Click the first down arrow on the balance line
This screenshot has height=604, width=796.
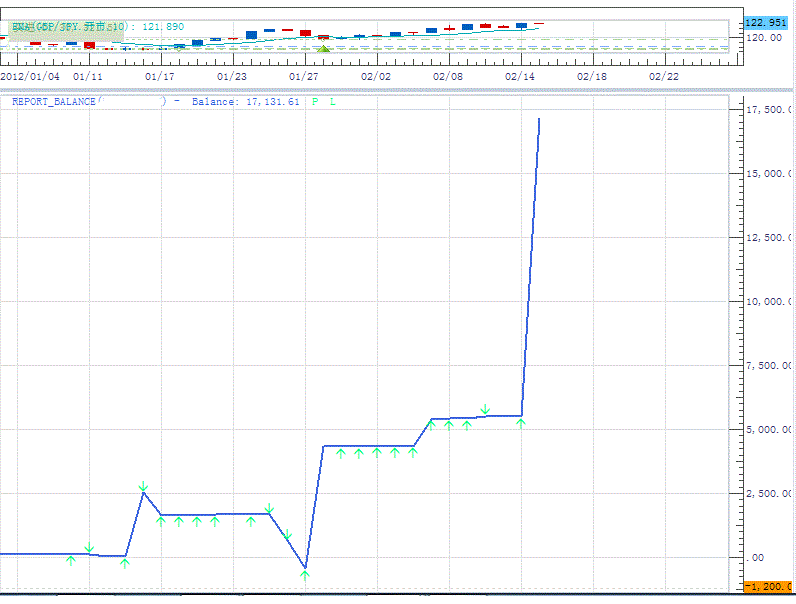click(89, 548)
